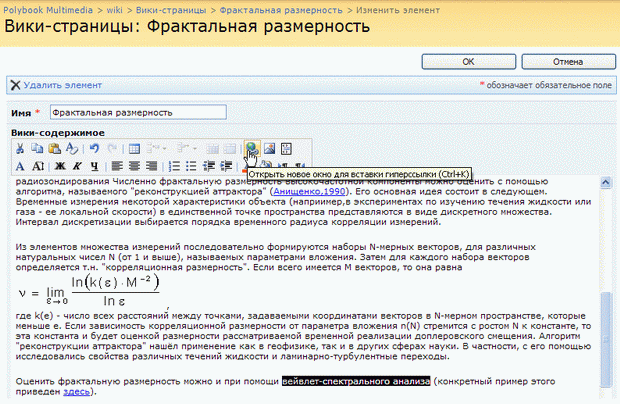The image size is (620, 404).
Task: Click the Copy icon in editor toolbar
Action: tap(37, 149)
